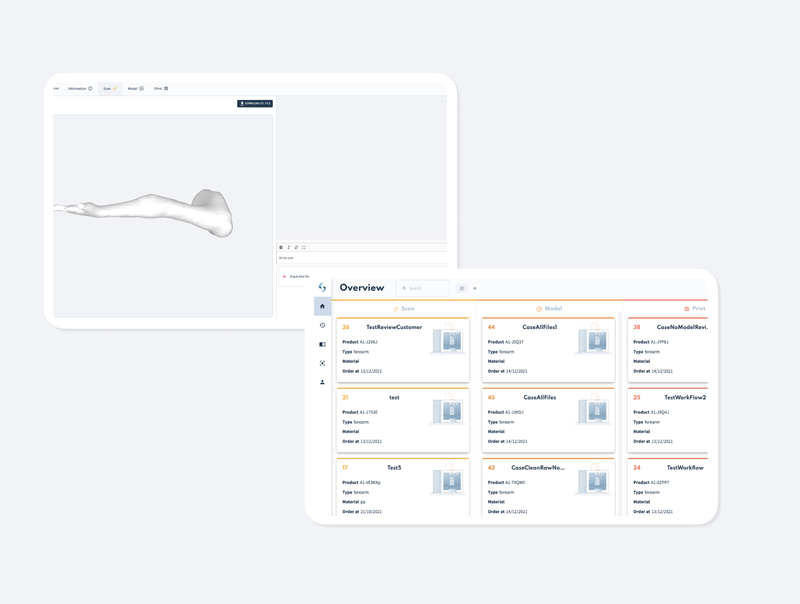
Task: Click the Download STL File button
Action: point(255,104)
